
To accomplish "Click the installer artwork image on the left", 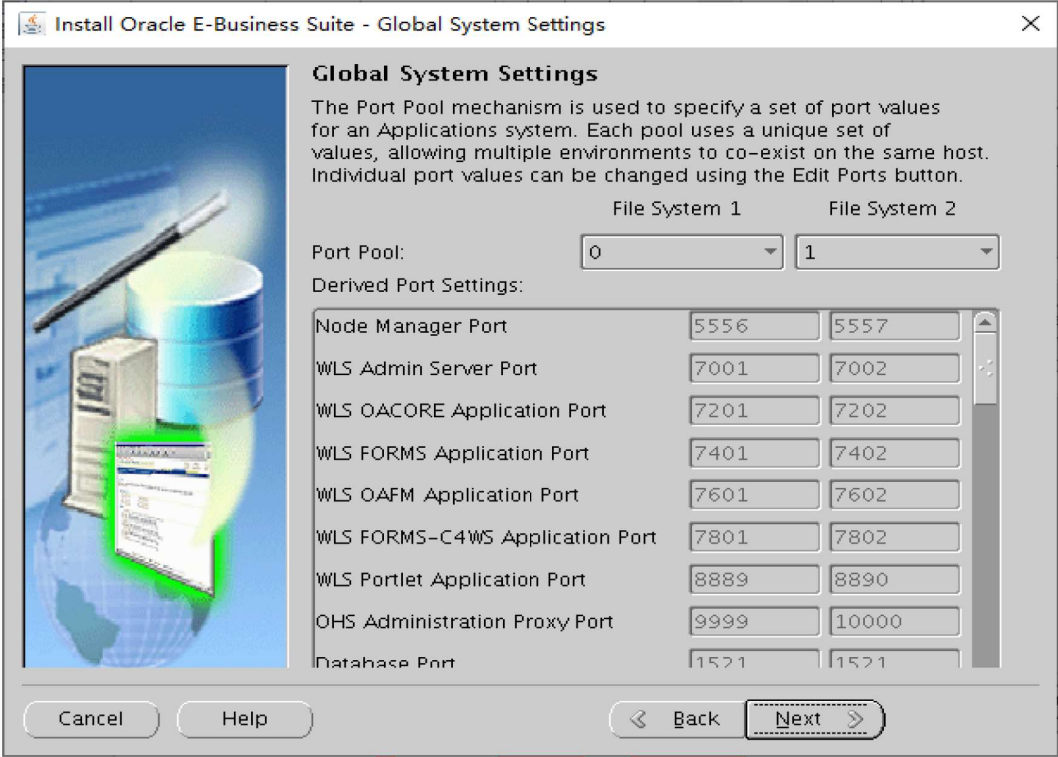I will tap(155, 366).
